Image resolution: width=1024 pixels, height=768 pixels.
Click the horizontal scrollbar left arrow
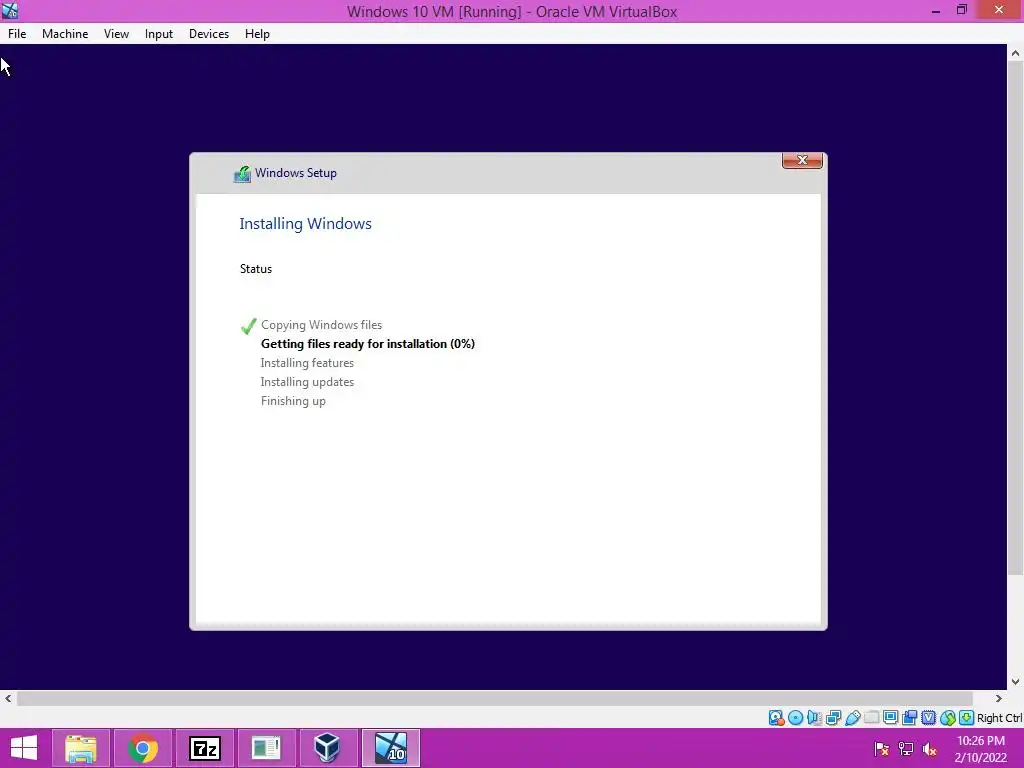8,698
